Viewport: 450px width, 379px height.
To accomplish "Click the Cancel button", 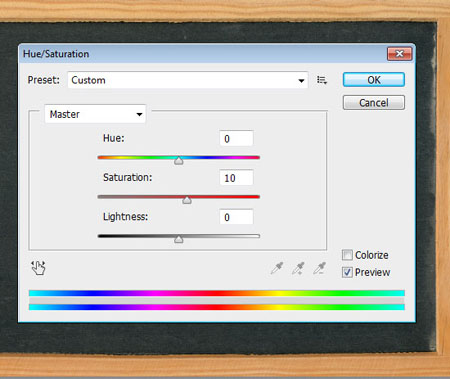I will tap(374, 103).
